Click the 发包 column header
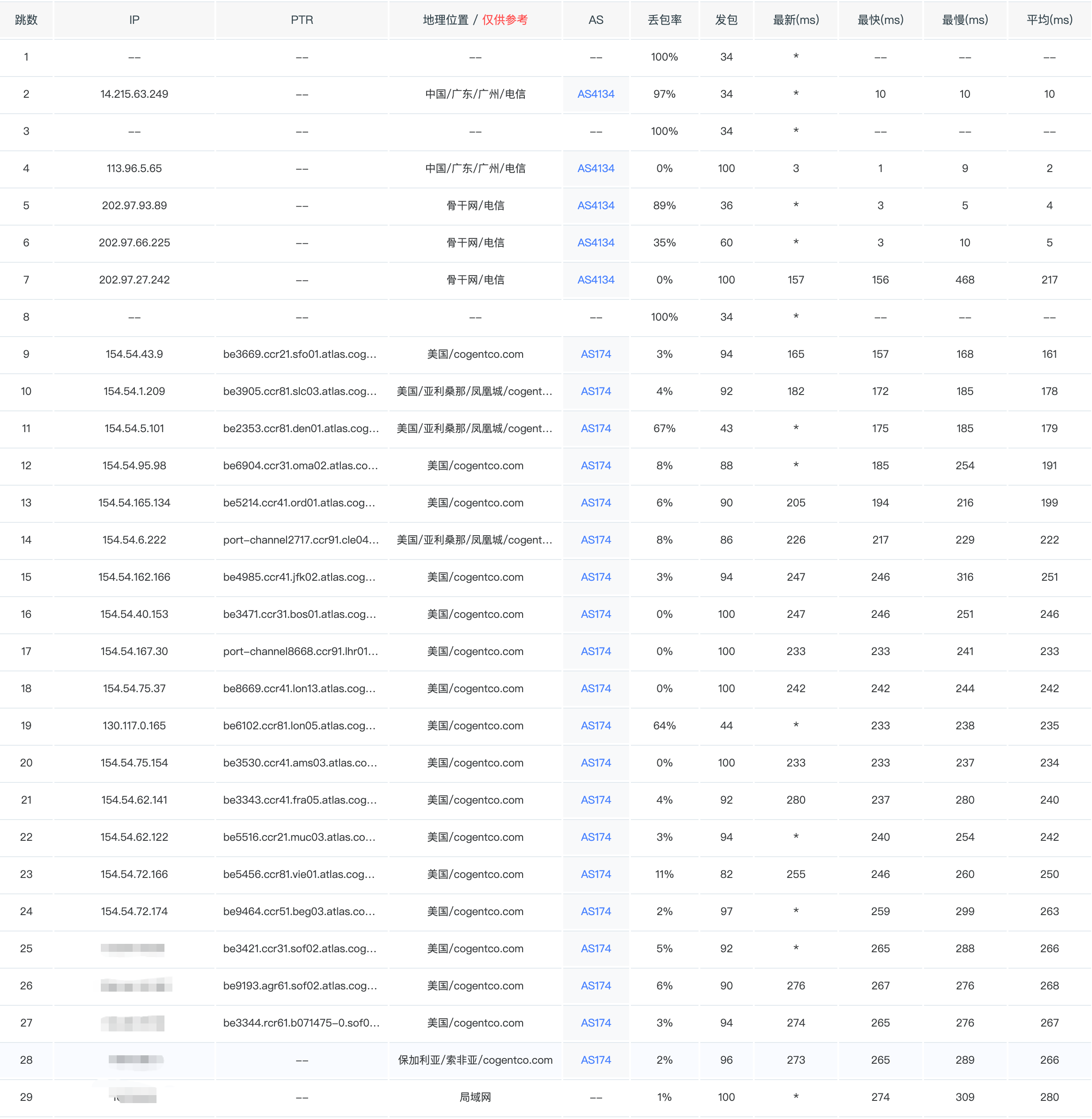Image resolution: width=1092 pixels, height=1119 pixels. 726,20
